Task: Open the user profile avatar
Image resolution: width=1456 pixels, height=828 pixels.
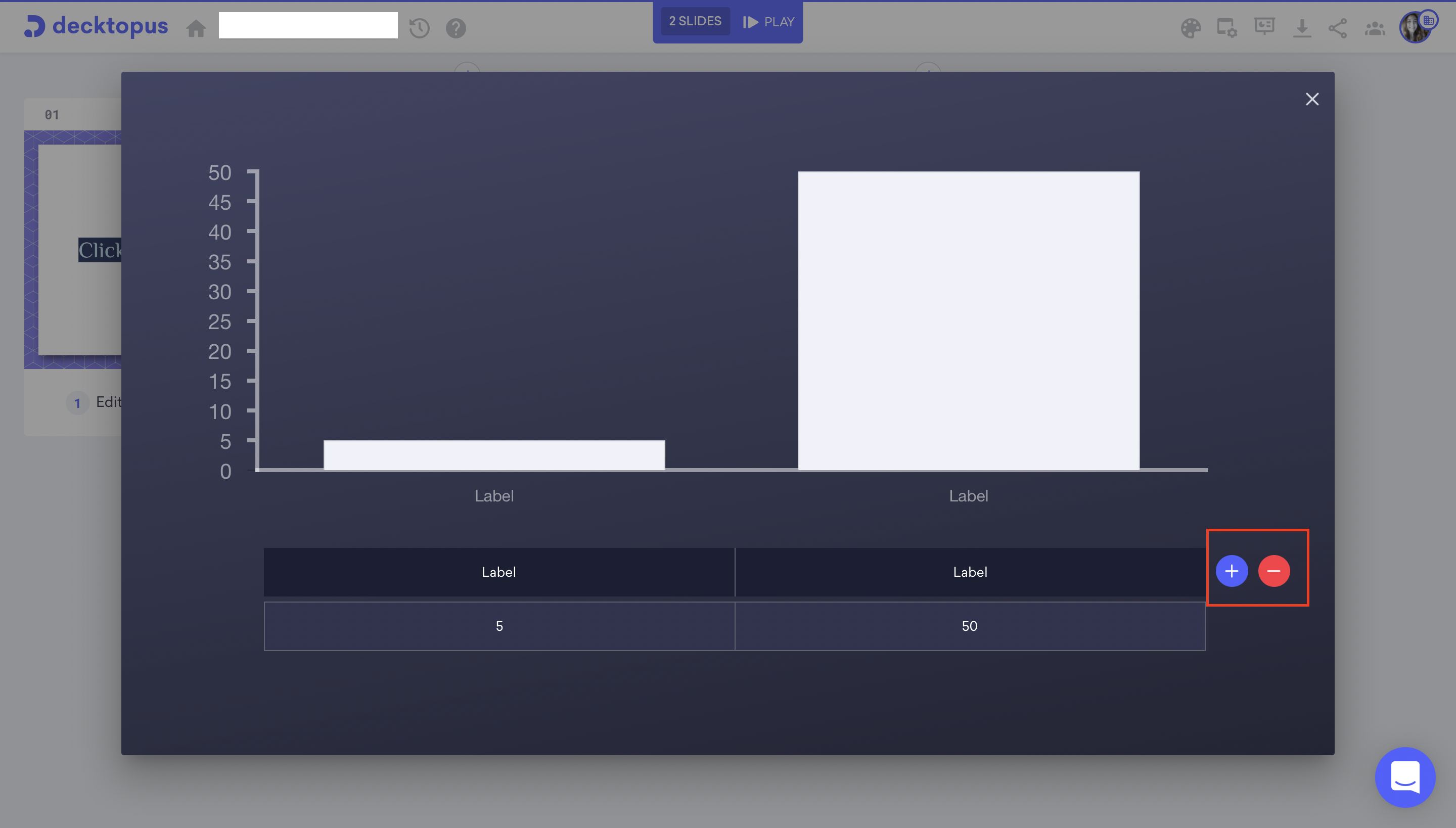Action: [1416, 27]
